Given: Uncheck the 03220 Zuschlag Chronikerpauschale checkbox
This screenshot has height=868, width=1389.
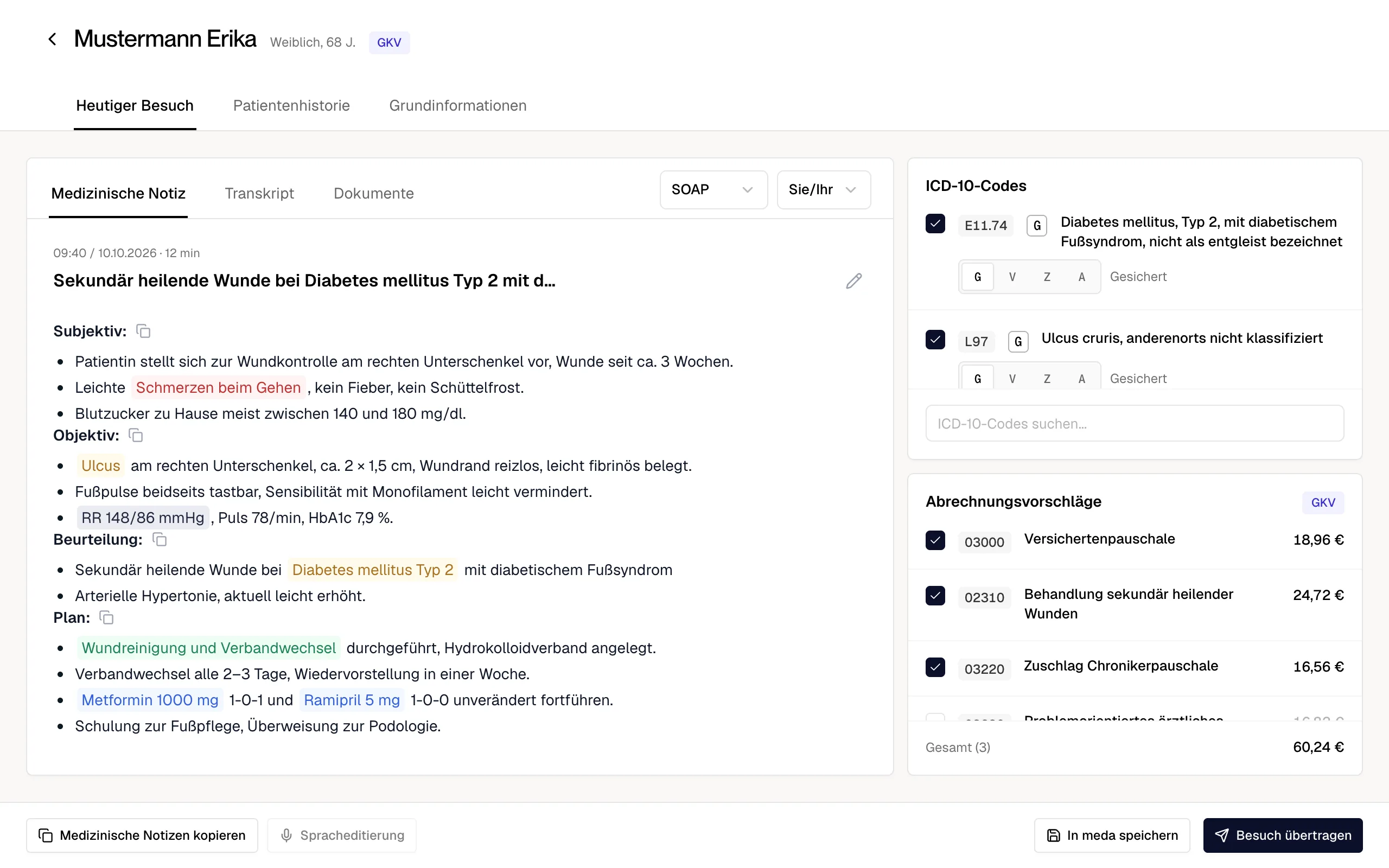Looking at the screenshot, I should tap(935, 667).
